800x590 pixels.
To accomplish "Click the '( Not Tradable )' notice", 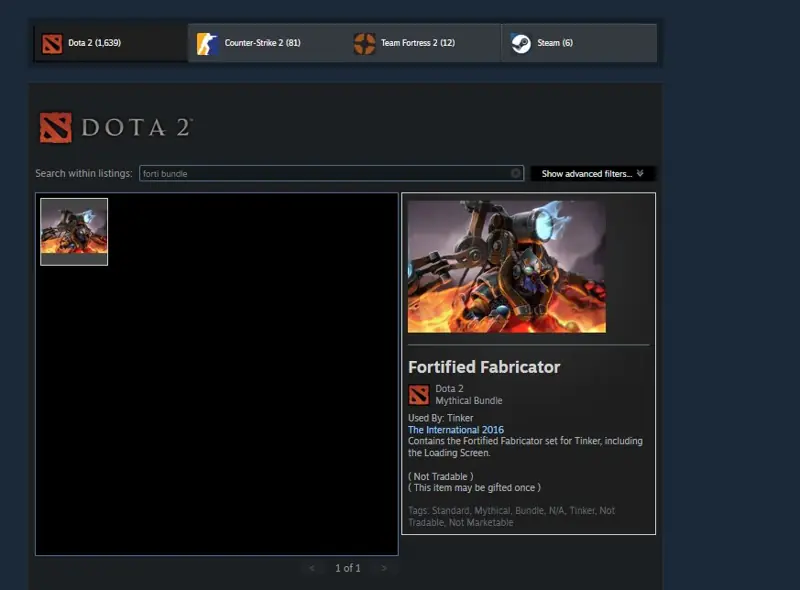I will 441,476.
